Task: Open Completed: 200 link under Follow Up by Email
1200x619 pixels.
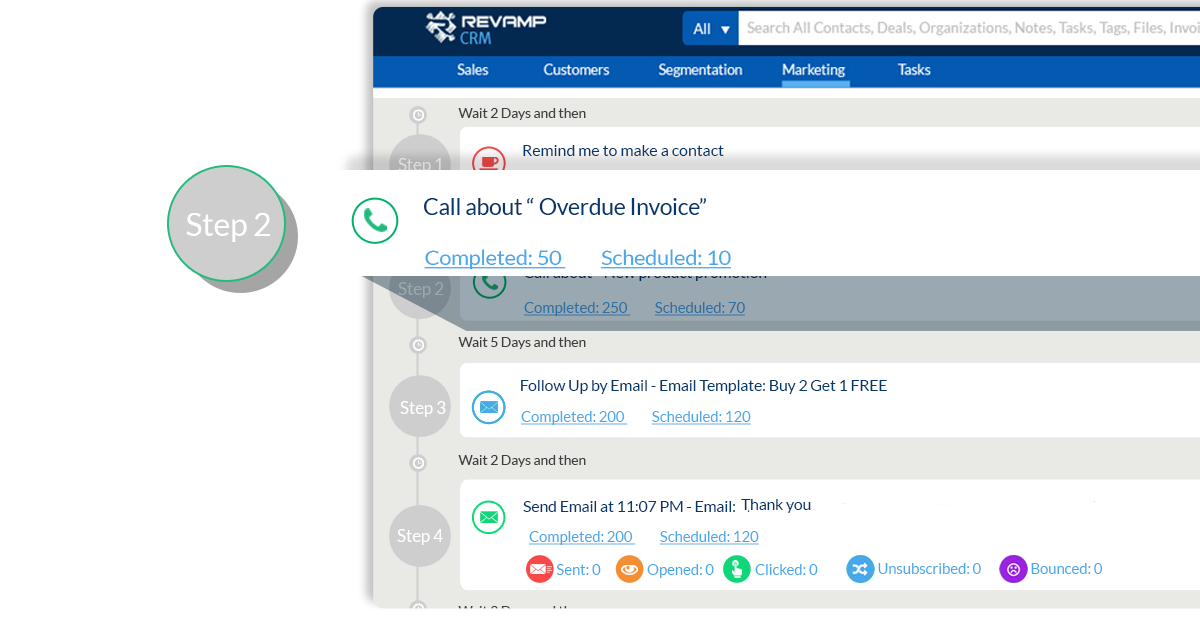Action: (x=573, y=417)
